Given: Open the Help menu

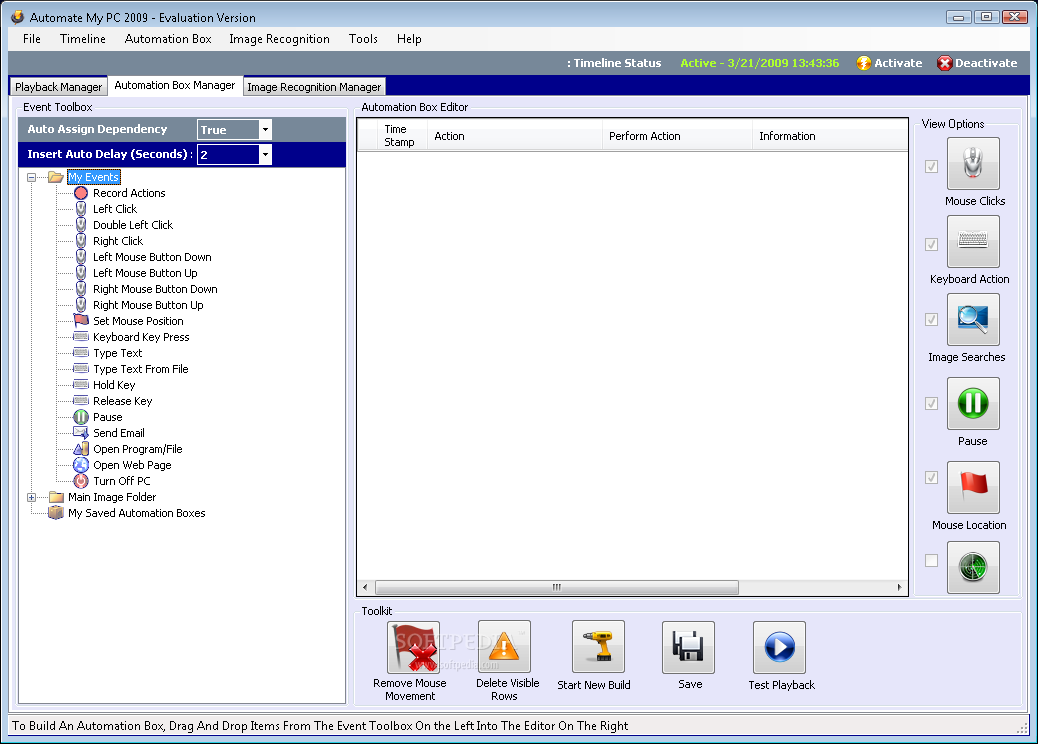Looking at the screenshot, I should pos(409,39).
